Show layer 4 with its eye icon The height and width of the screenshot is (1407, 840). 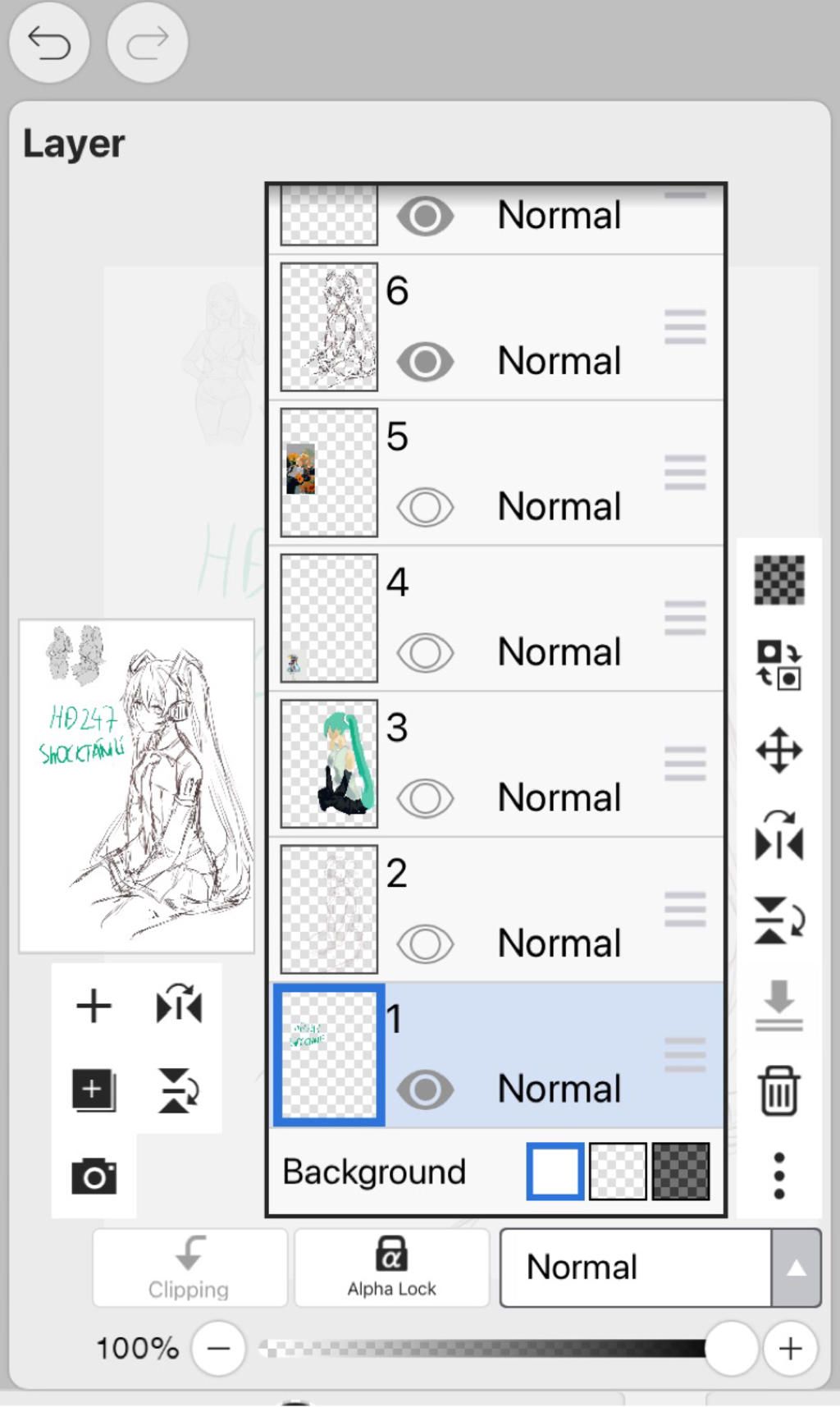[x=425, y=653]
